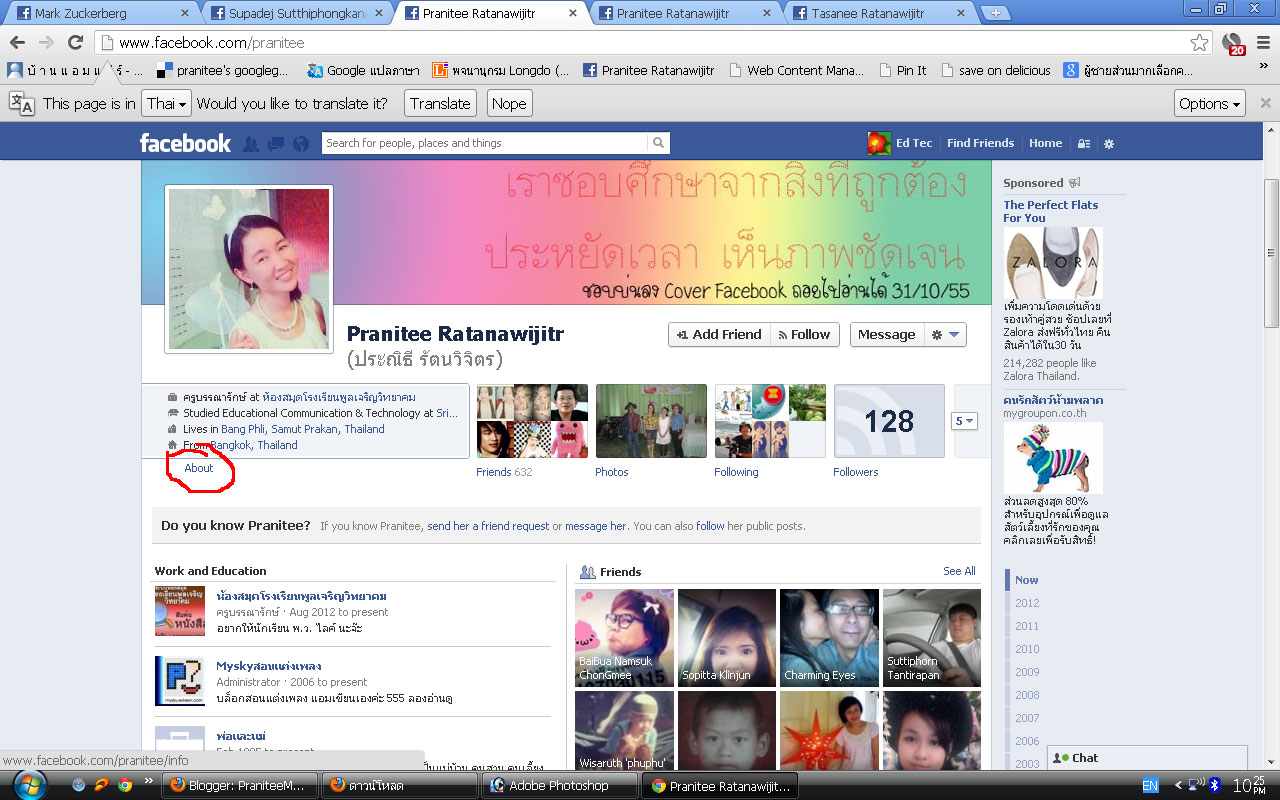The width and height of the screenshot is (1280, 800).
Task: Open privacy shortcuts lock icon
Action: [x=1084, y=144]
